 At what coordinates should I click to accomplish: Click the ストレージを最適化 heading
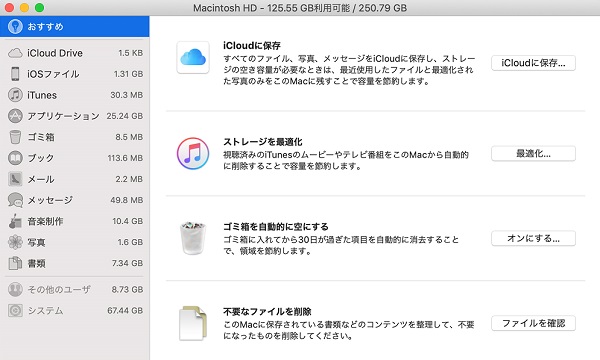263,142
